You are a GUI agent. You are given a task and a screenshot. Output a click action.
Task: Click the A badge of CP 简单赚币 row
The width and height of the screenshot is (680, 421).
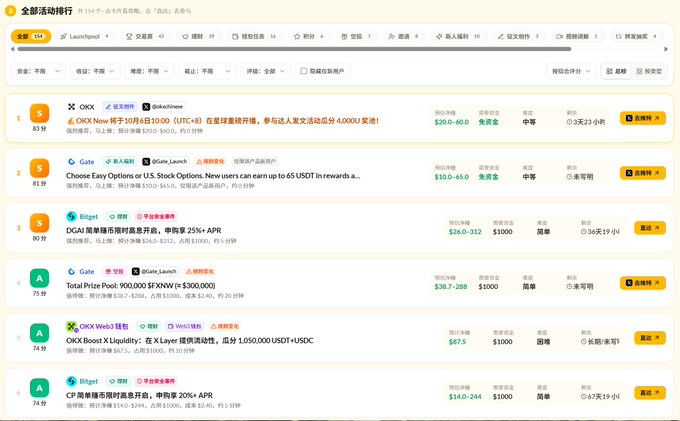coord(39,388)
